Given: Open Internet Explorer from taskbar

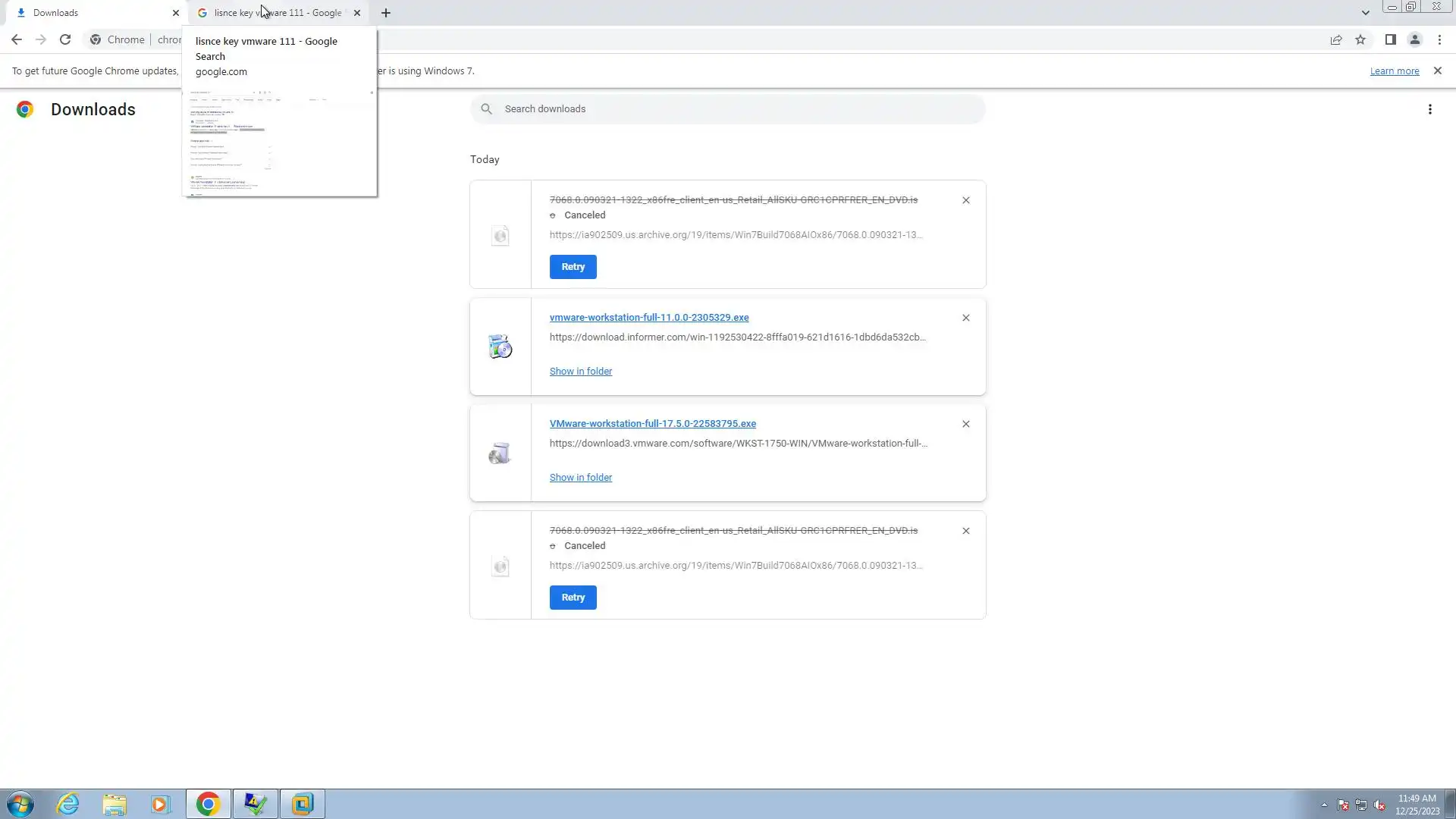Looking at the screenshot, I should (68, 804).
